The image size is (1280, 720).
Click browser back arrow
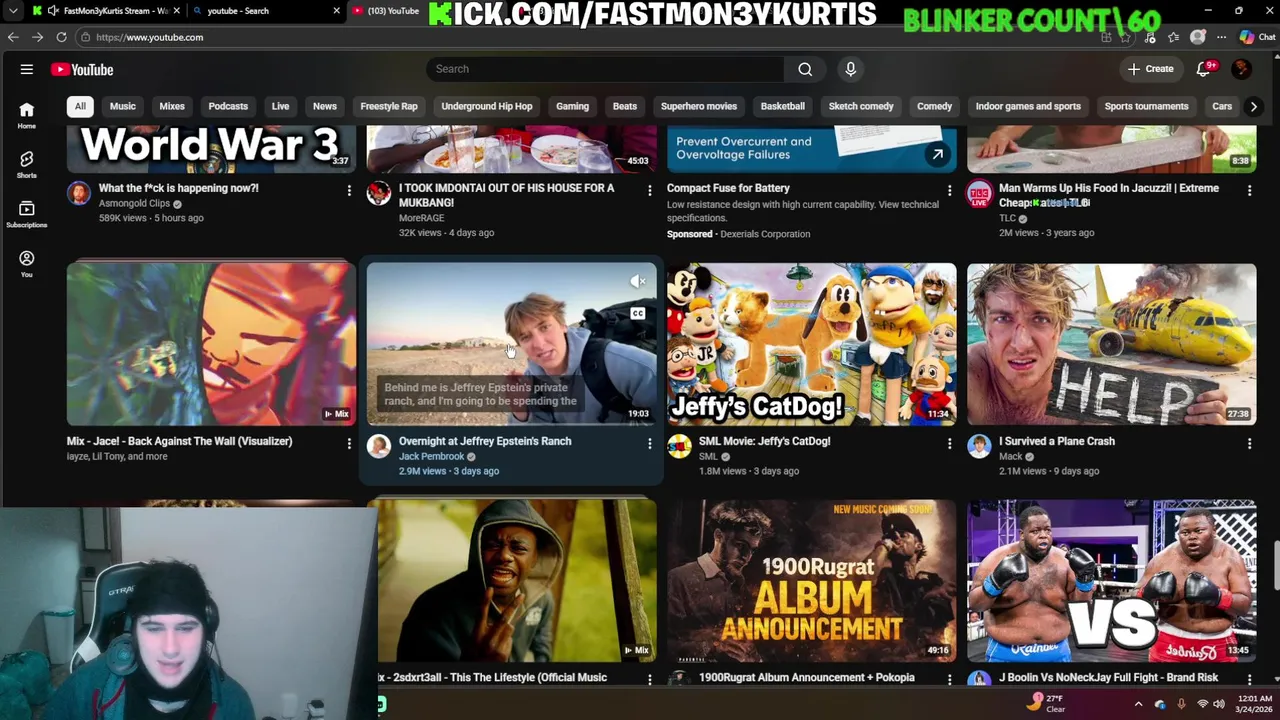point(13,37)
